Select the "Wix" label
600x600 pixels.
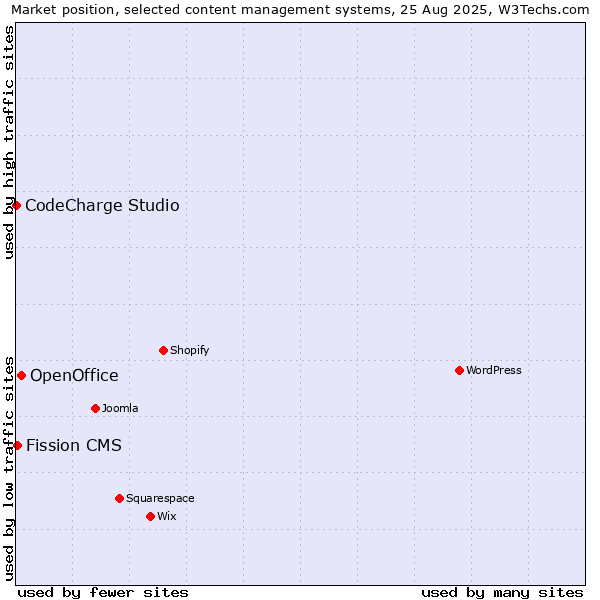[x=166, y=516]
